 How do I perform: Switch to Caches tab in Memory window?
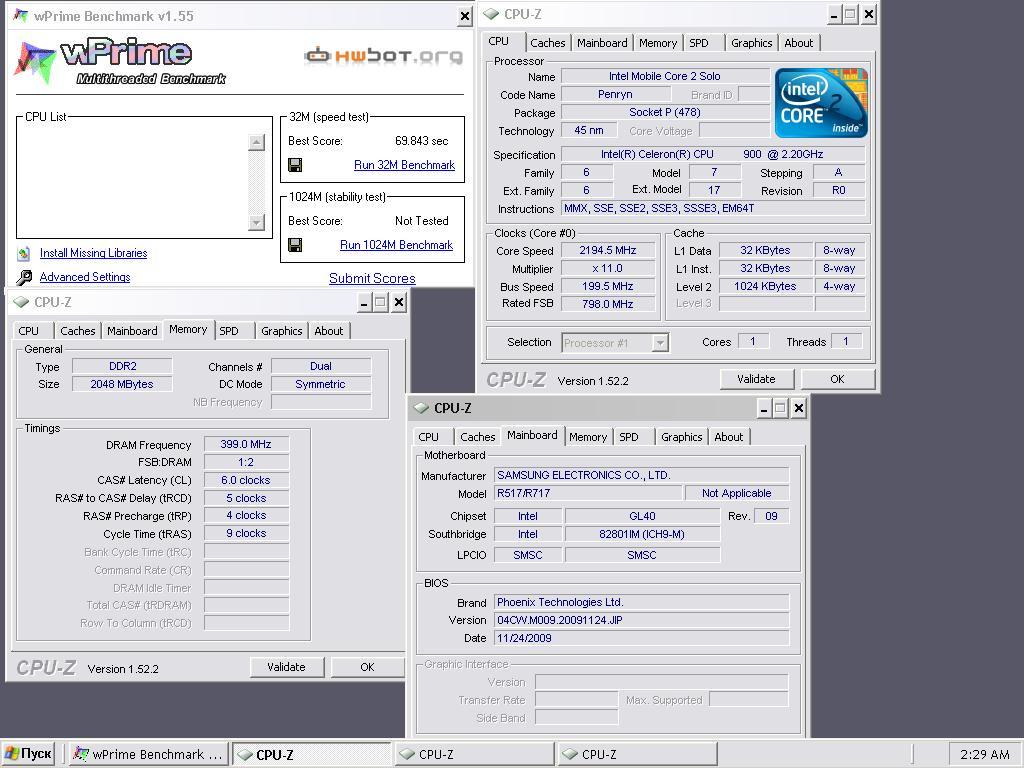(78, 331)
